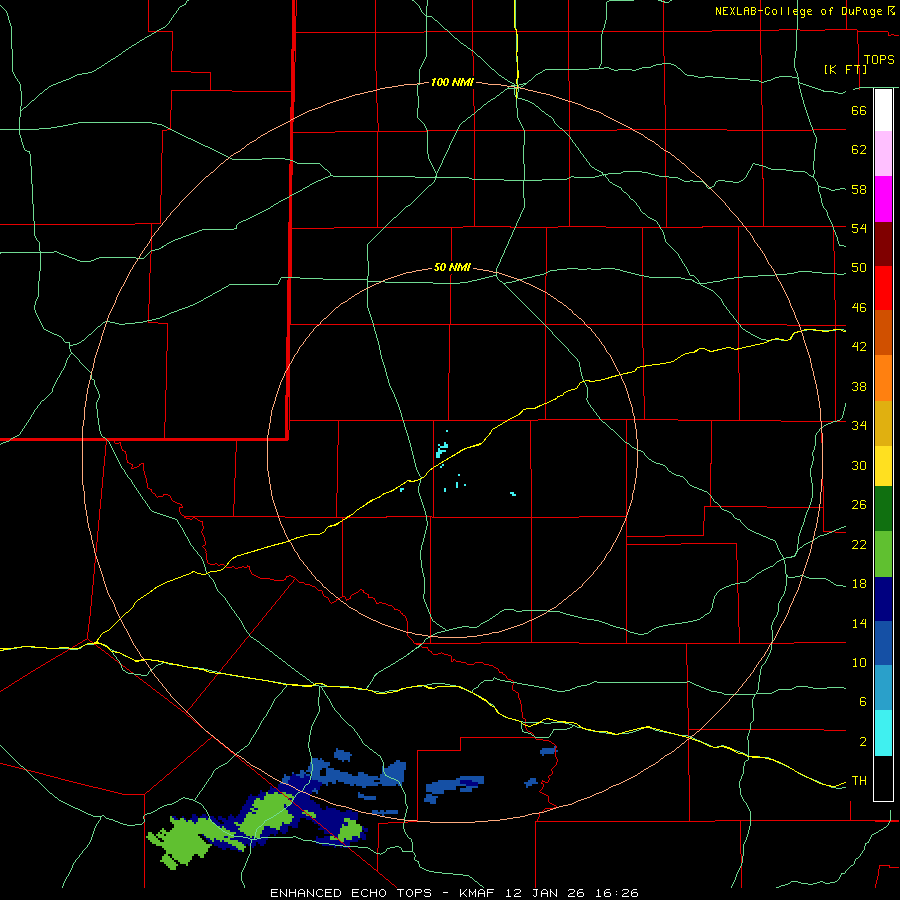Click the TH legend label
This screenshot has width=900, height=900.
click(859, 781)
